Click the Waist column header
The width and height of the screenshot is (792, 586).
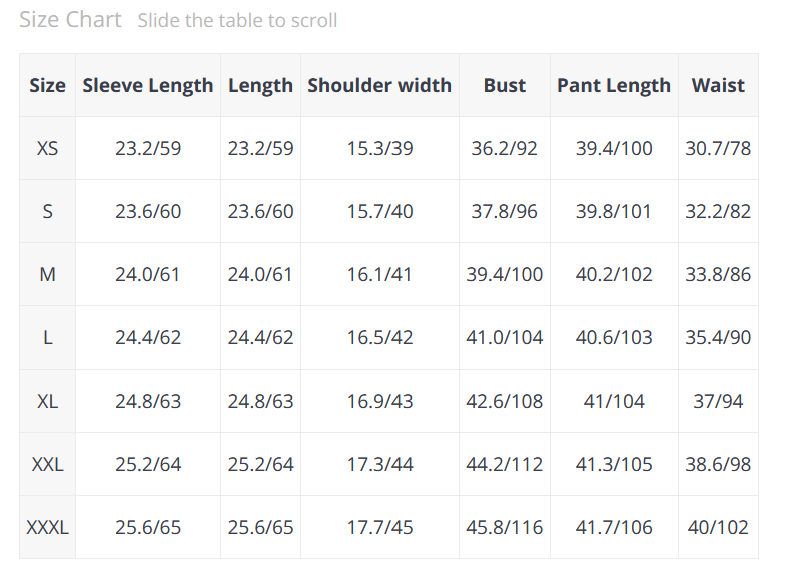[718, 85]
